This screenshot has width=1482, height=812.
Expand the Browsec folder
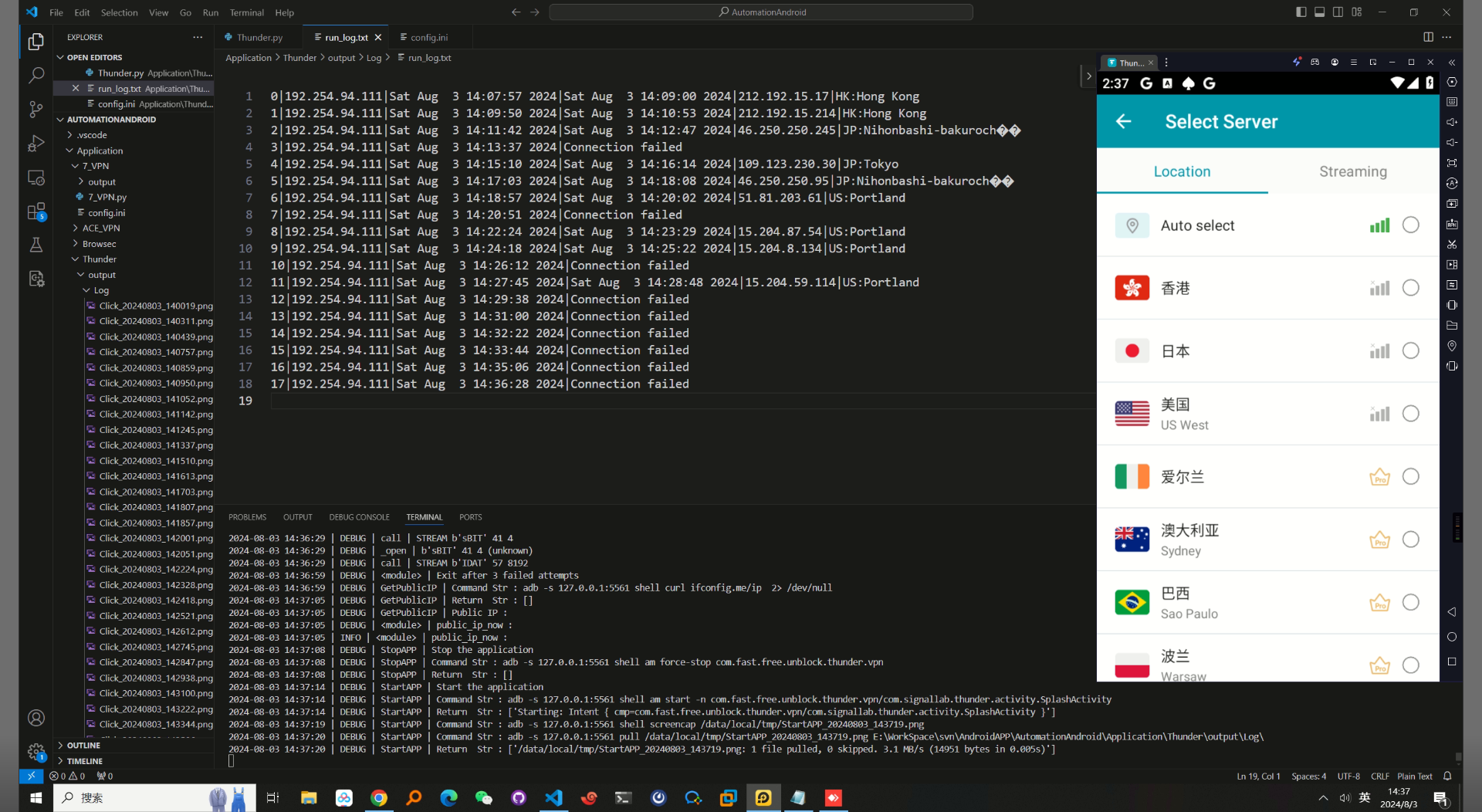click(x=99, y=244)
